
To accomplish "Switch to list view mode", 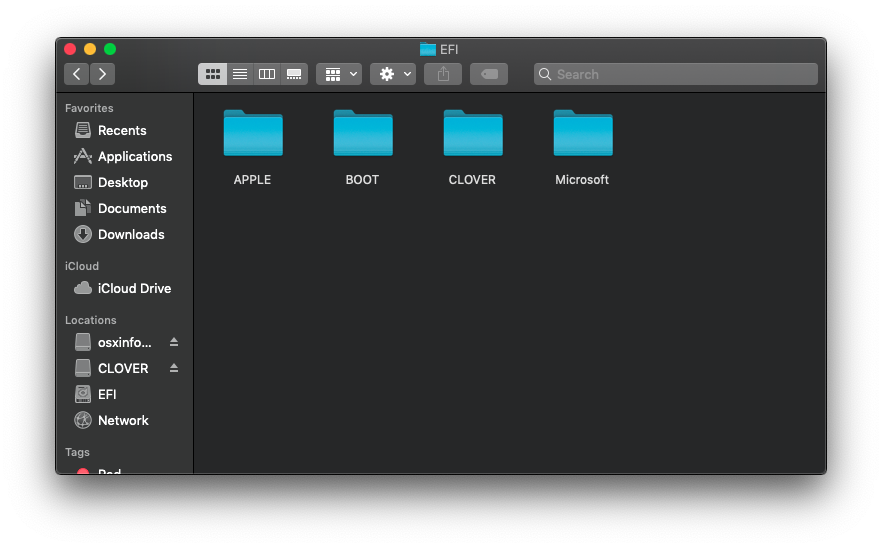I will click(240, 74).
